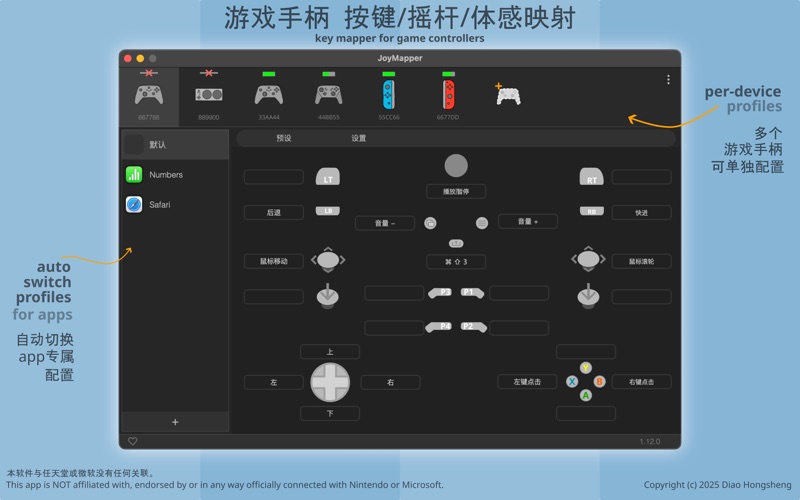The height and width of the screenshot is (500, 800).
Task: Click the D-pad cross icon
Action: (x=330, y=382)
